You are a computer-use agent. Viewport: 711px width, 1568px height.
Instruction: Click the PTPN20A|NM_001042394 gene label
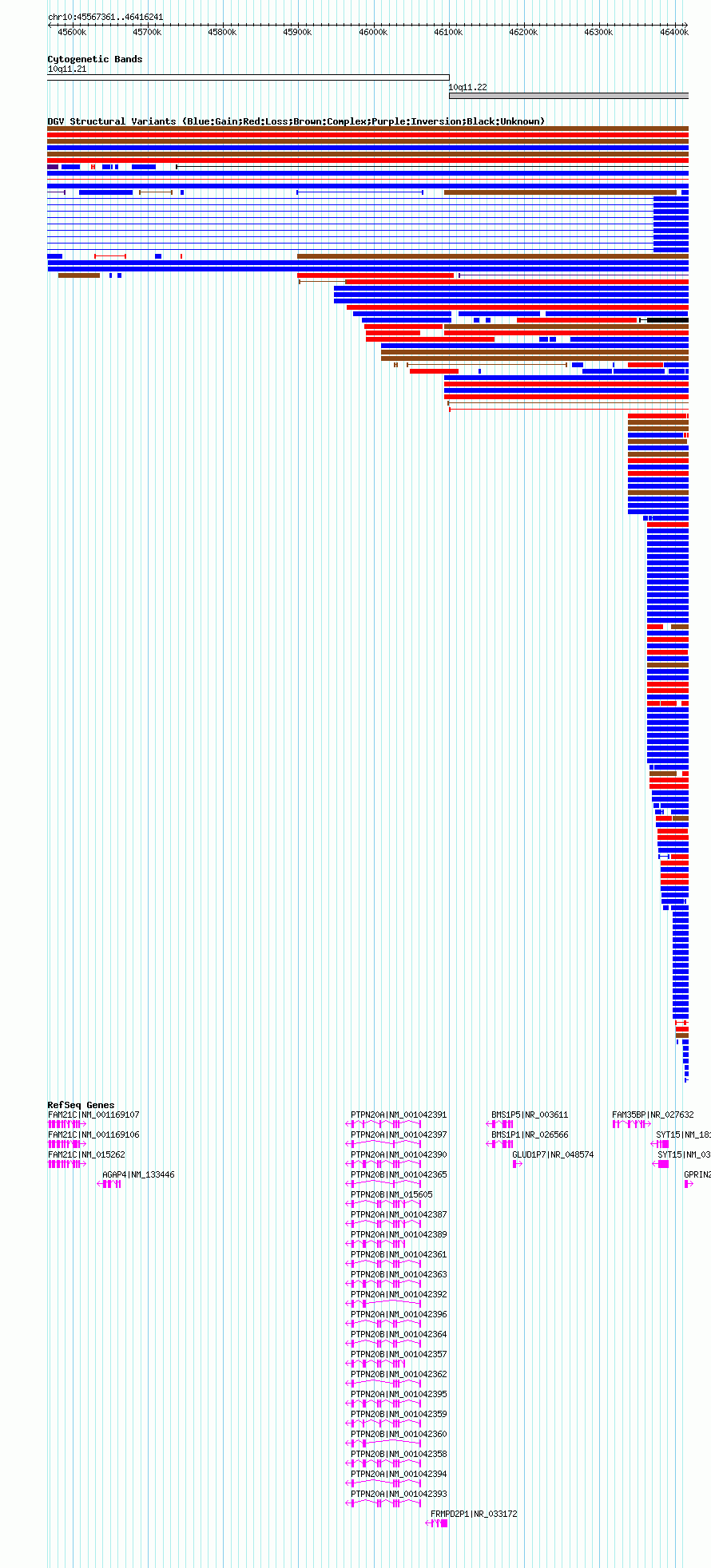(x=399, y=1474)
